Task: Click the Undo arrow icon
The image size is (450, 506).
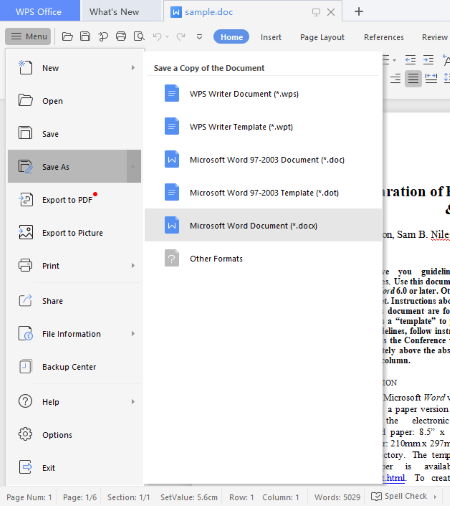Action: click(157, 36)
